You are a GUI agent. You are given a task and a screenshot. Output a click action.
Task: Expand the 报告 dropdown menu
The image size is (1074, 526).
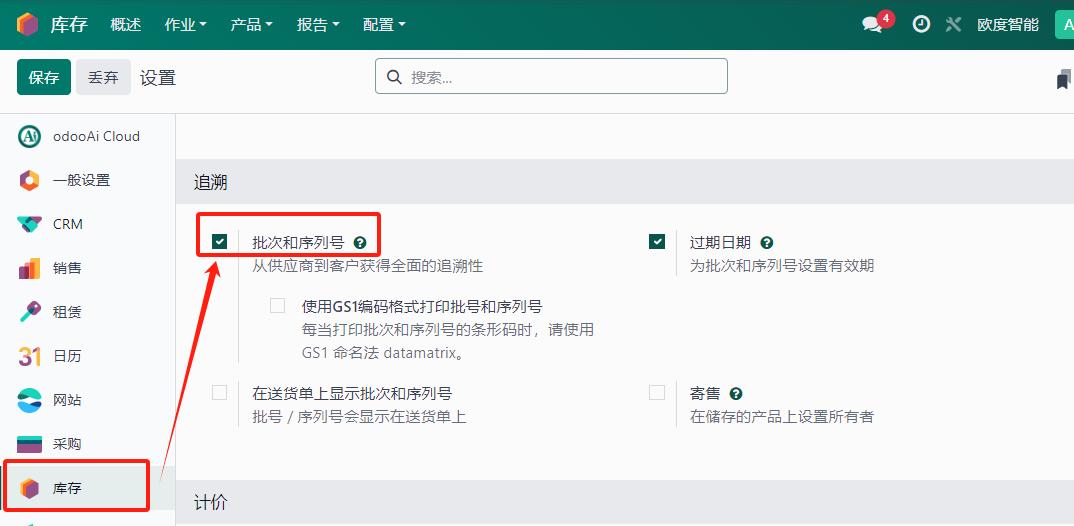(318, 25)
